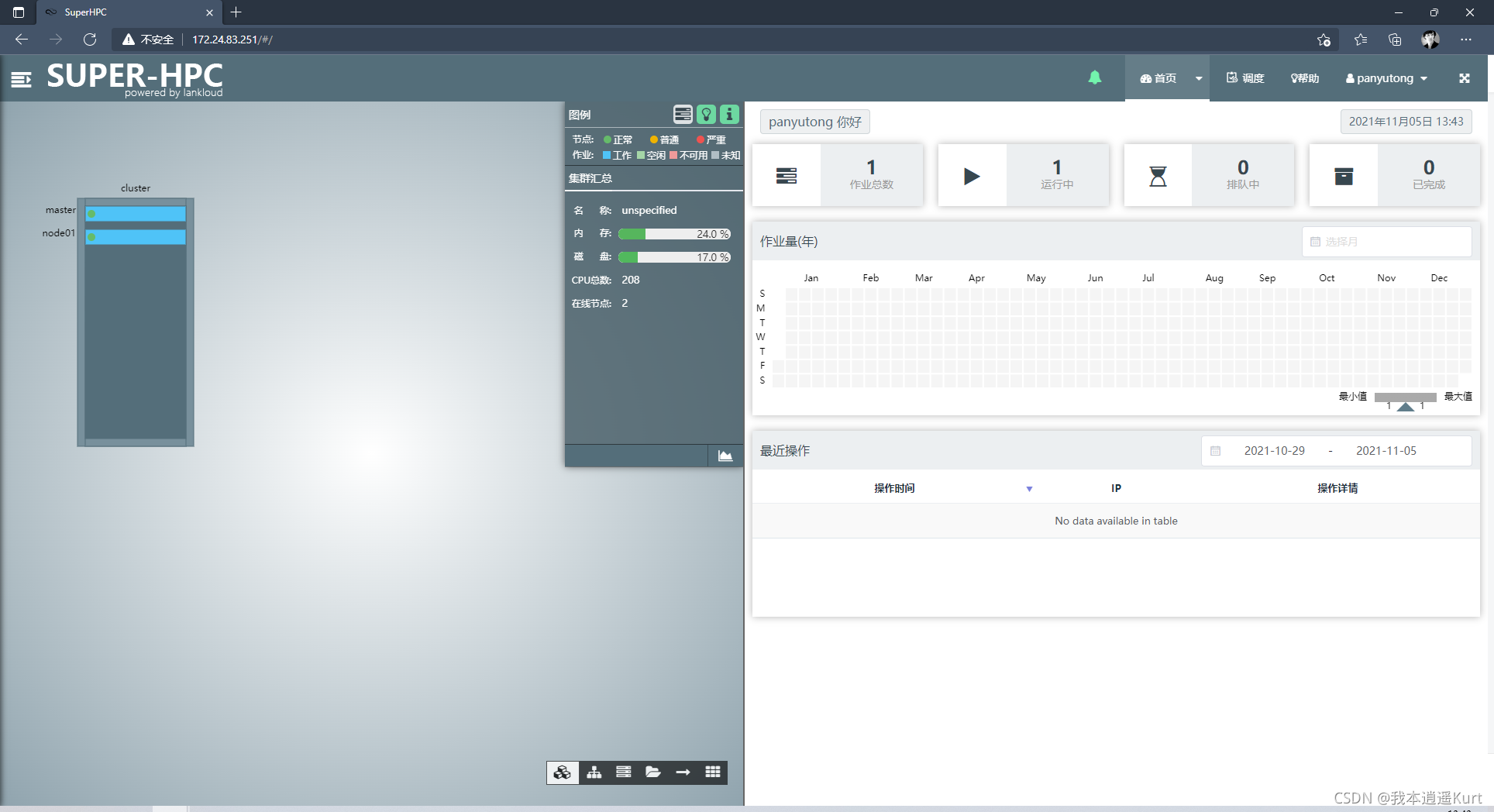Go back in browser history

(x=22, y=40)
